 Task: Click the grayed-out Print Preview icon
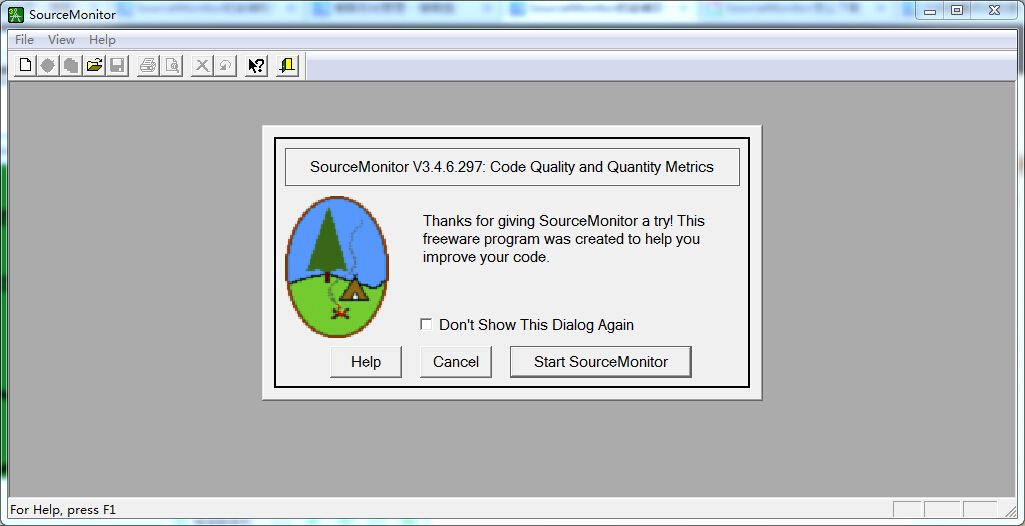tap(171, 65)
